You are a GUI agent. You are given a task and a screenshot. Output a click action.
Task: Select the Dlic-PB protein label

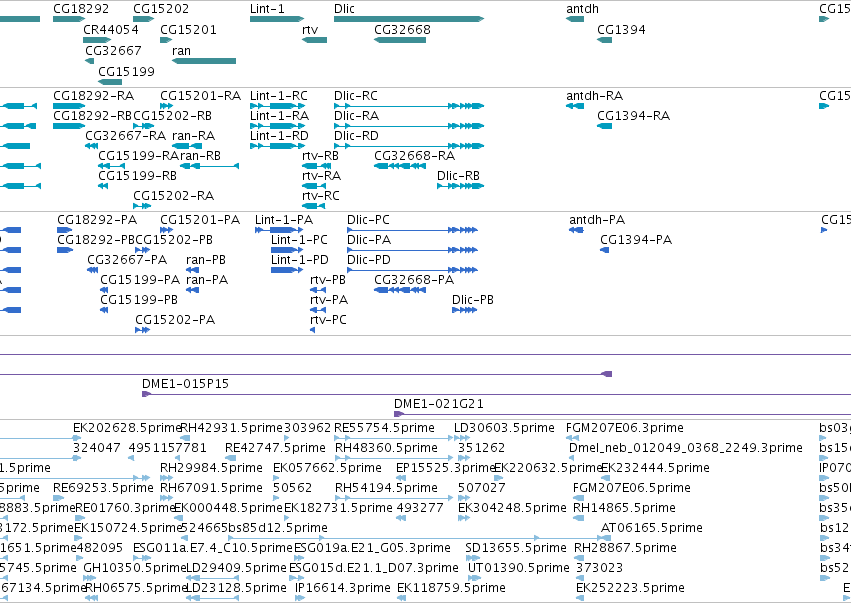point(473,300)
